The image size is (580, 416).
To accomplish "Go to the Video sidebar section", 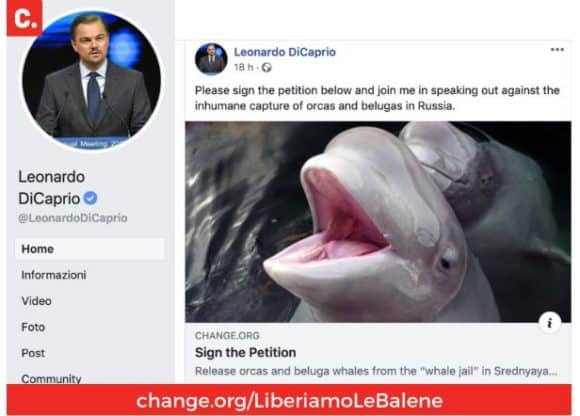I will click(36, 301).
